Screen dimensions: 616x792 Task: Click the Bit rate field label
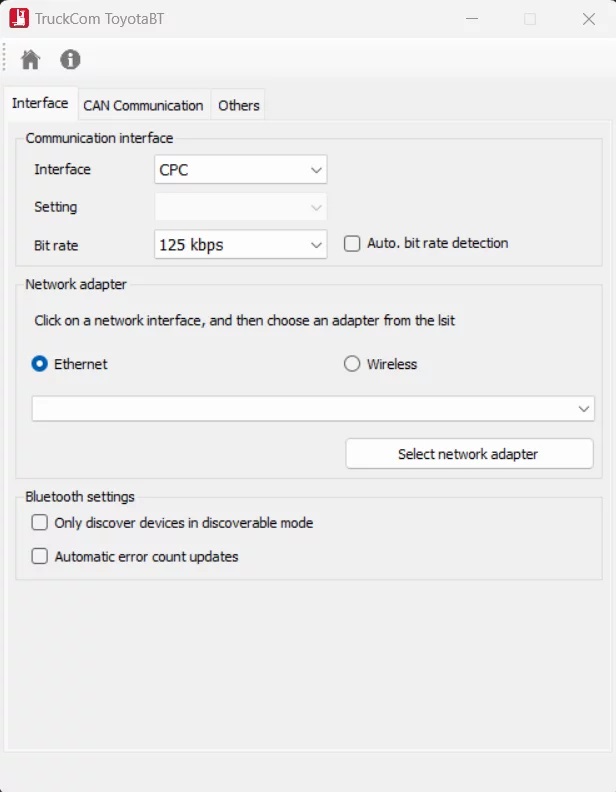[x=56, y=245]
